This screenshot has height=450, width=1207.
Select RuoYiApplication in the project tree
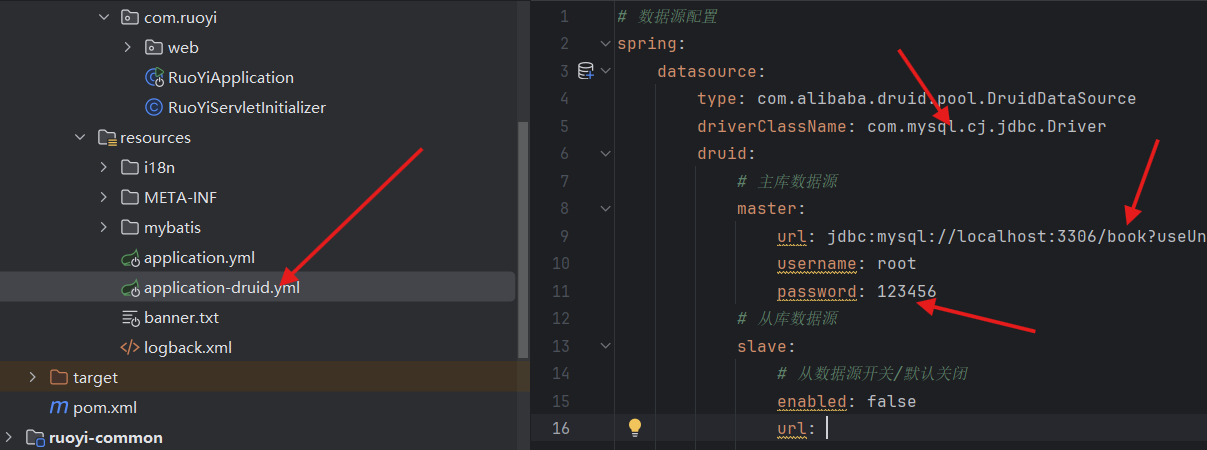point(231,77)
